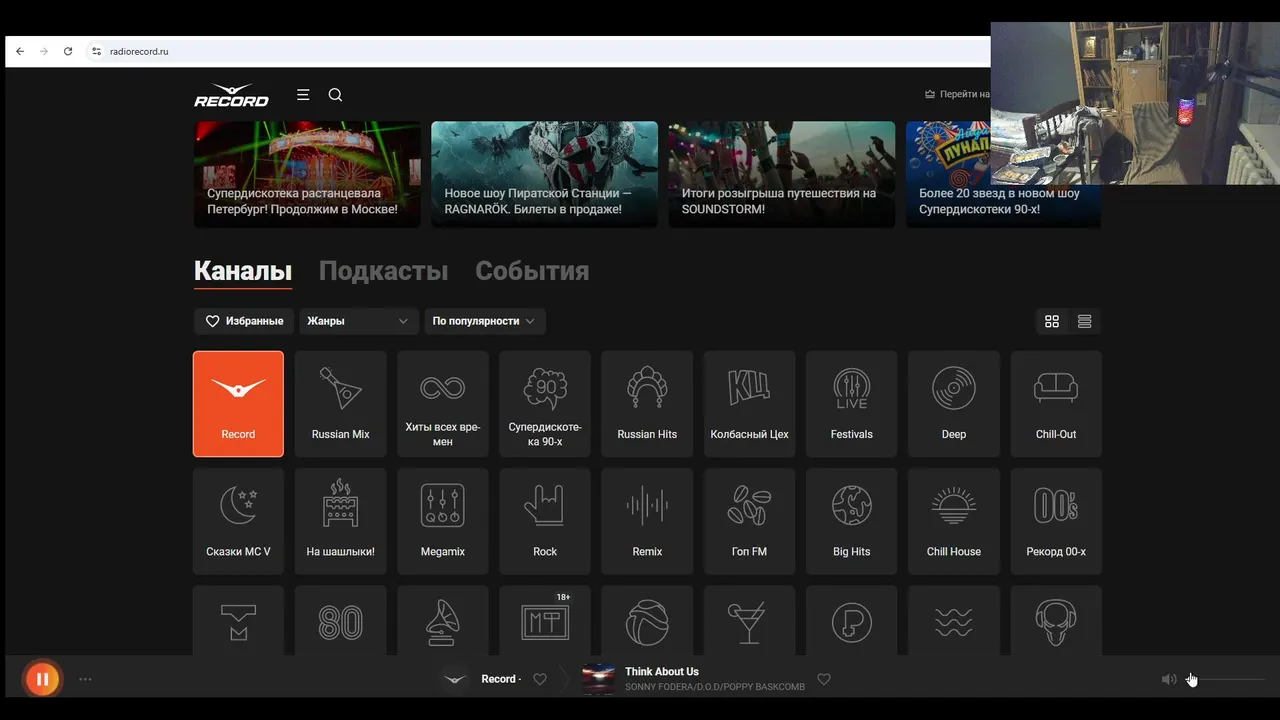Open the Remix channel
Viewport: 1280px width, 720px height.
647,521
